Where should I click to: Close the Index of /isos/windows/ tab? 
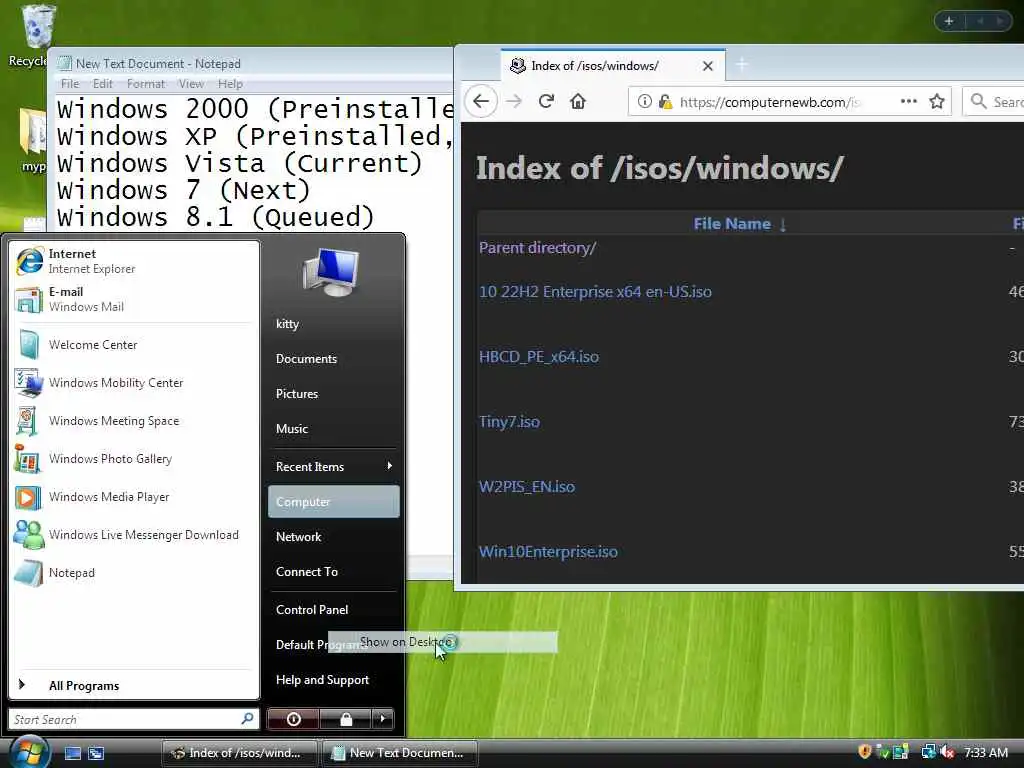[x=707, y=66]
